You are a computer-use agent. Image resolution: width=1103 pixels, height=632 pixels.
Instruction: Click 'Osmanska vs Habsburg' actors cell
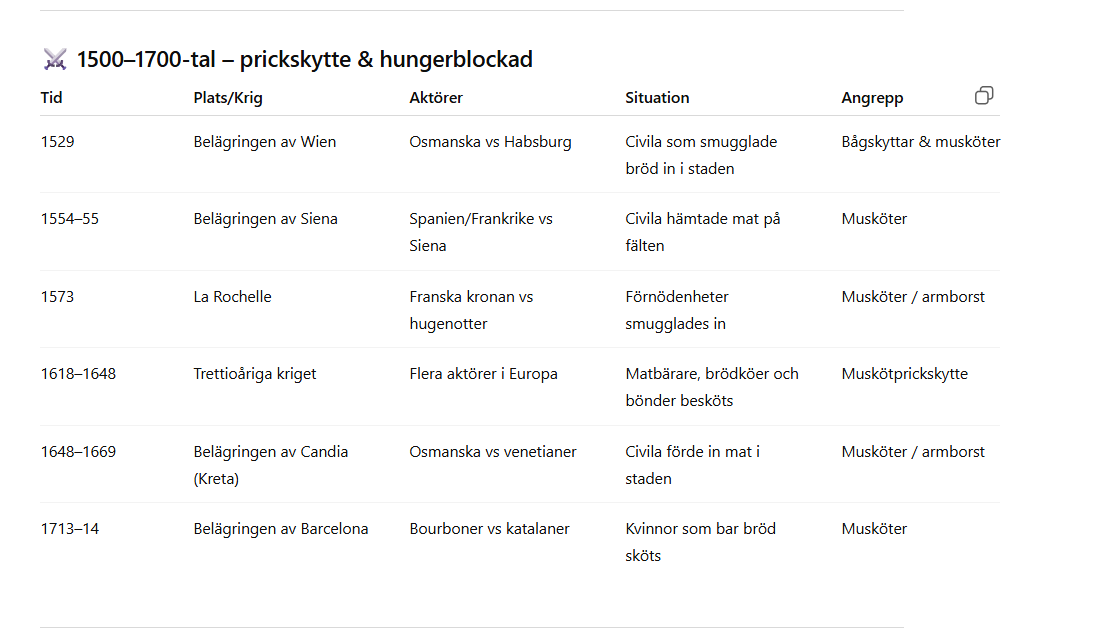pyautogui.click(x=490, y=141)
